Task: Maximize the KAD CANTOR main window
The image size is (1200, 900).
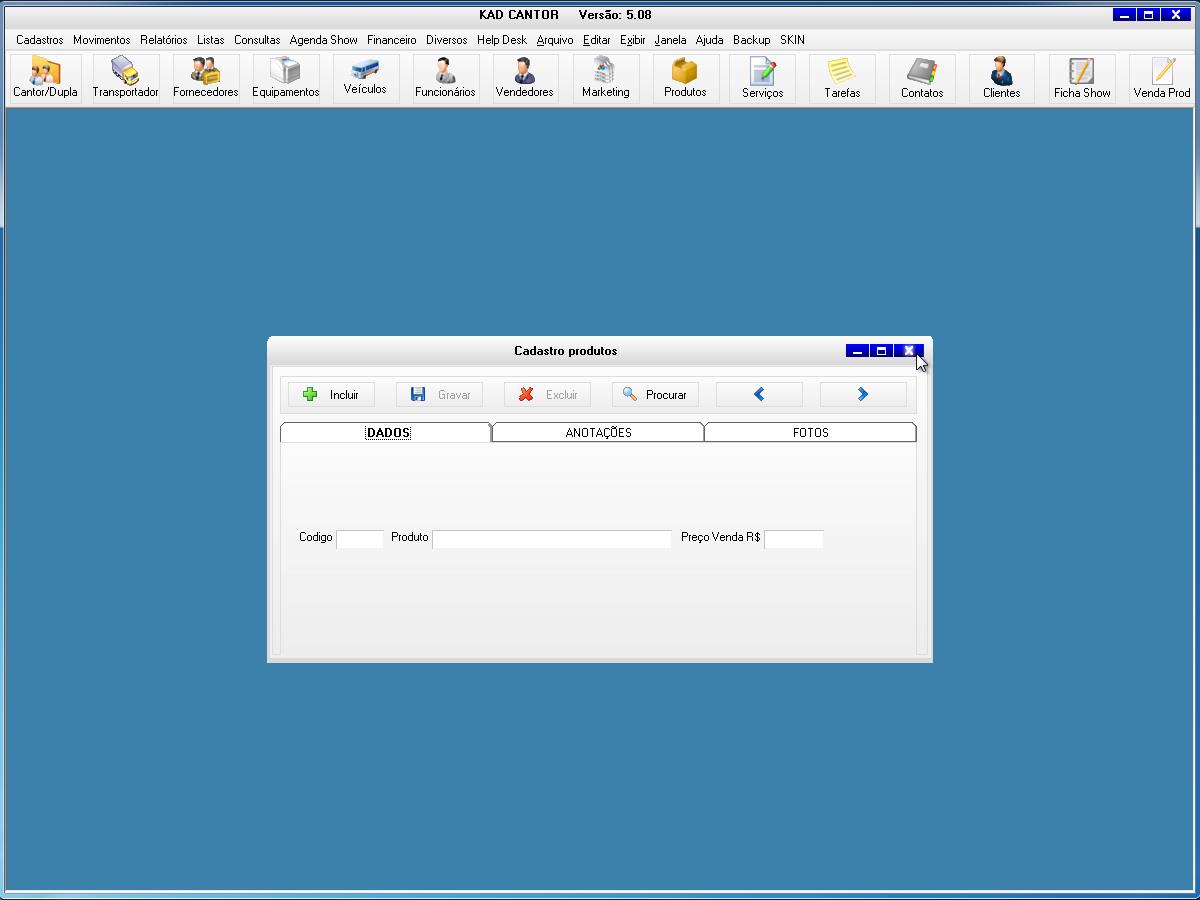Action: (x=1148, y=15)
